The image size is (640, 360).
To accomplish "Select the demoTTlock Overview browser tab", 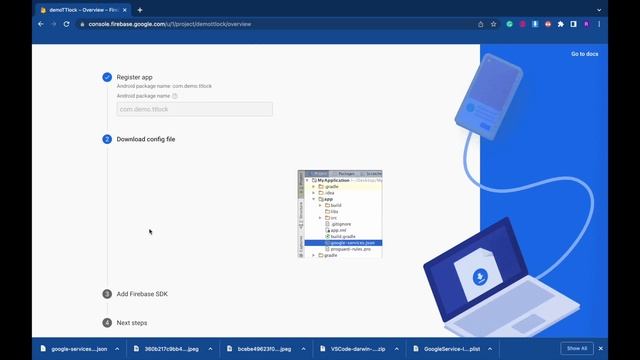I will 83,10.
